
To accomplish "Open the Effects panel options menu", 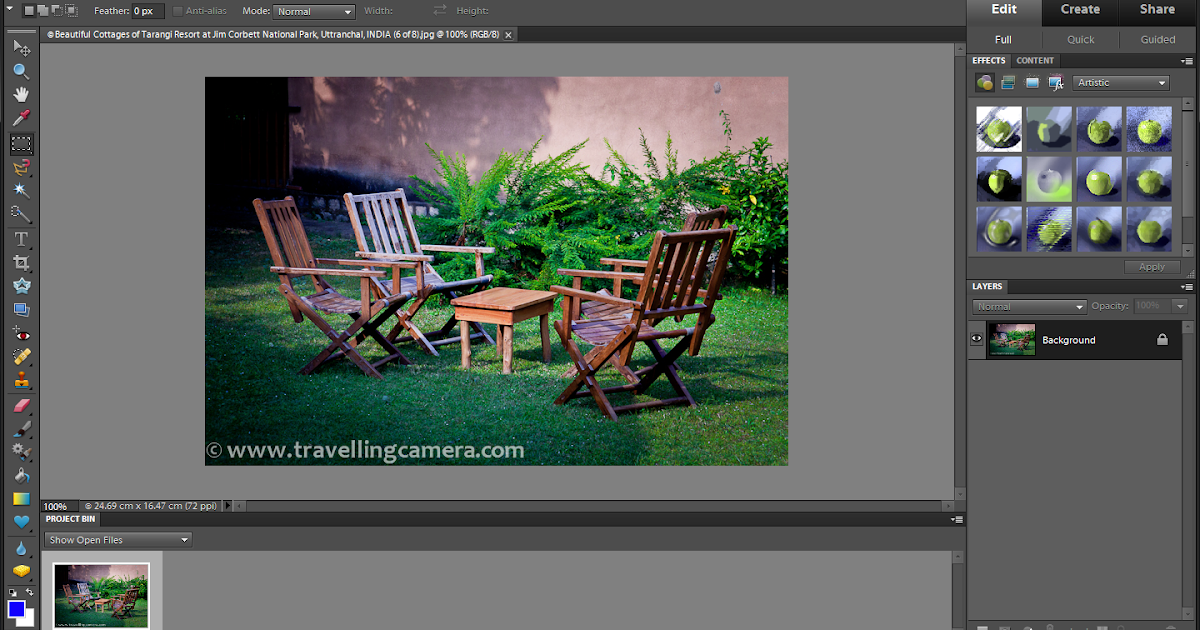I will [x=1186, y=61].
